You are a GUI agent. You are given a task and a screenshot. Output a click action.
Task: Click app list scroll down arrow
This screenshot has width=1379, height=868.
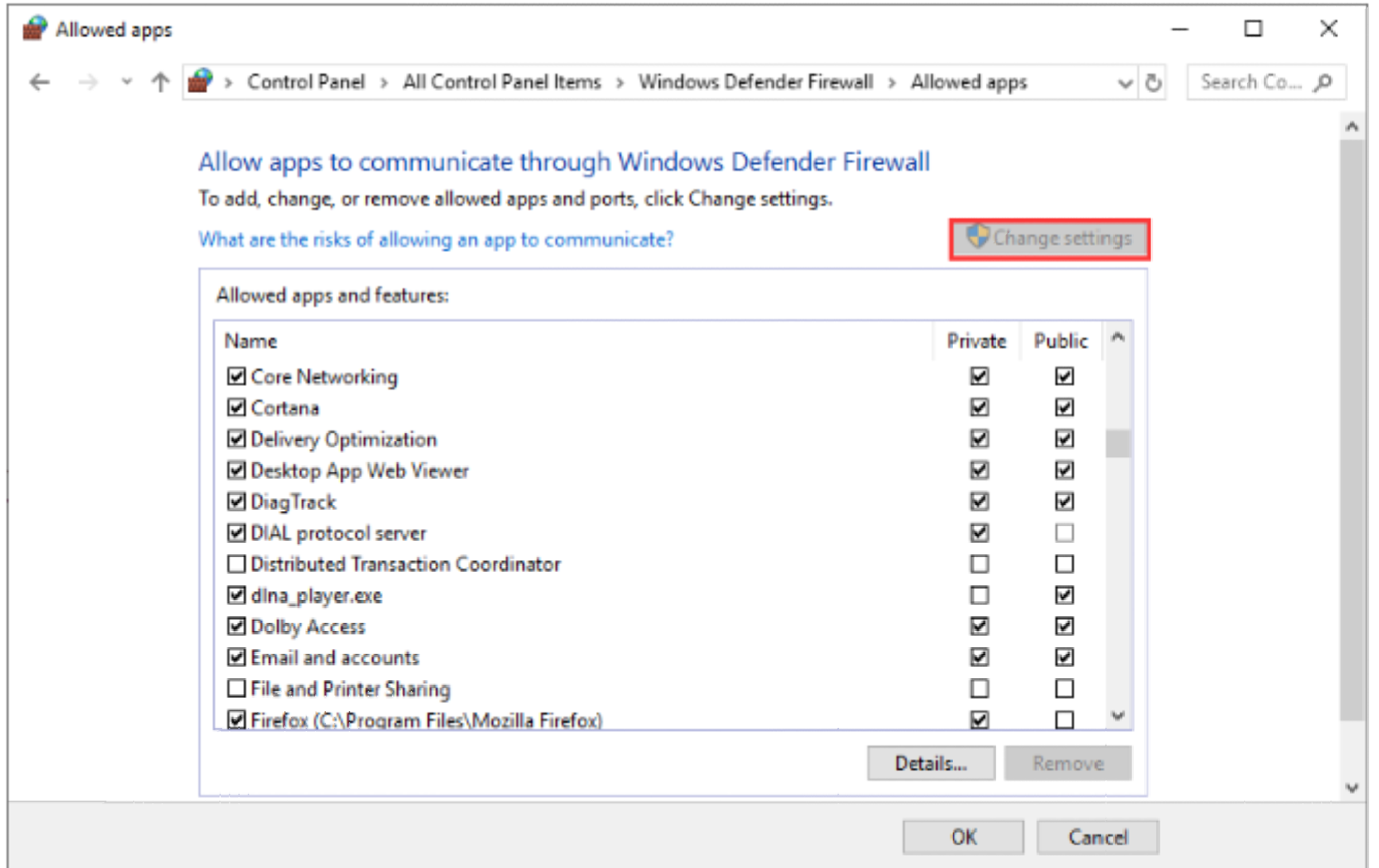click(1118, 716)
